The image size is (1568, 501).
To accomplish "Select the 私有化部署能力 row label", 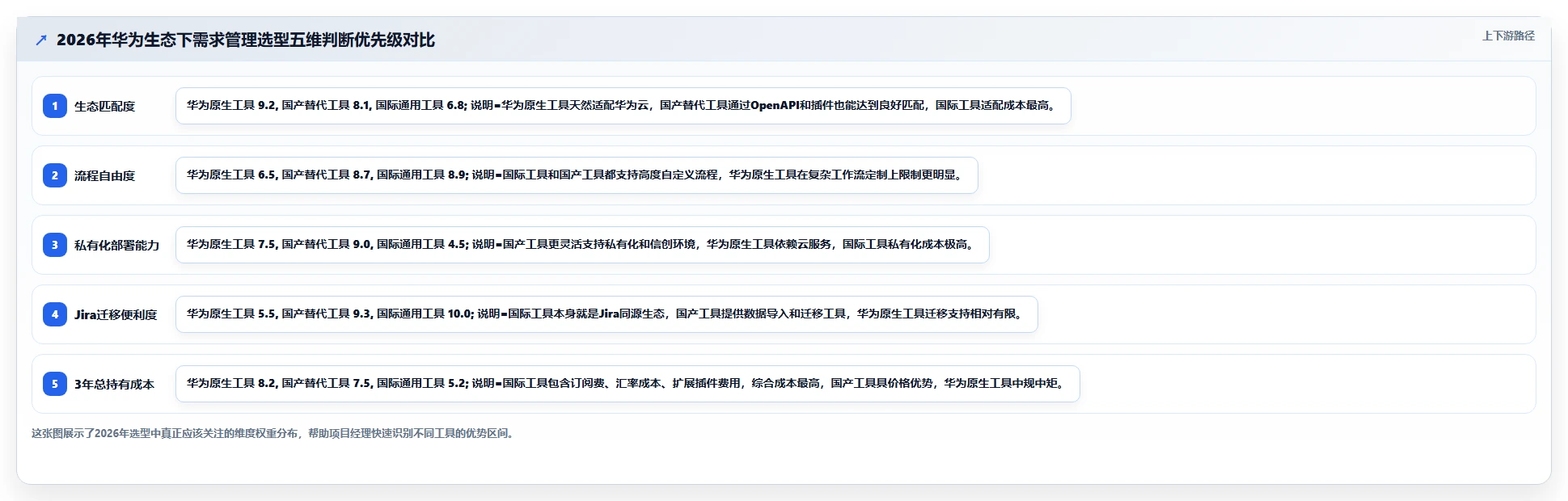I will [x=116, y=245].
